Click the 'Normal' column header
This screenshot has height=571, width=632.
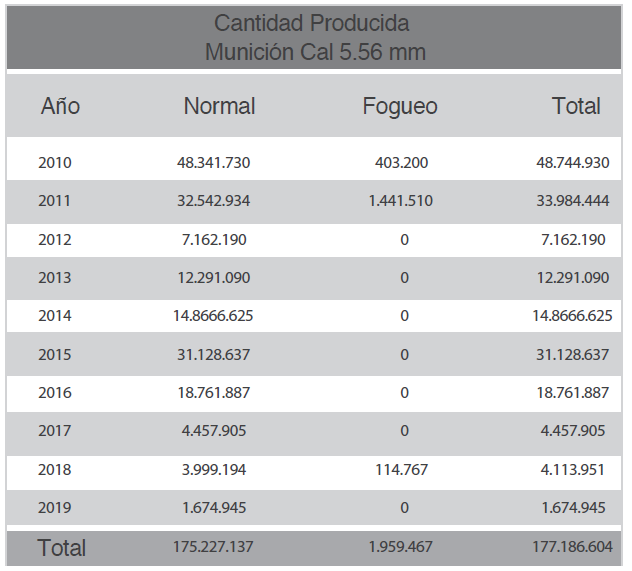[219, 106]
